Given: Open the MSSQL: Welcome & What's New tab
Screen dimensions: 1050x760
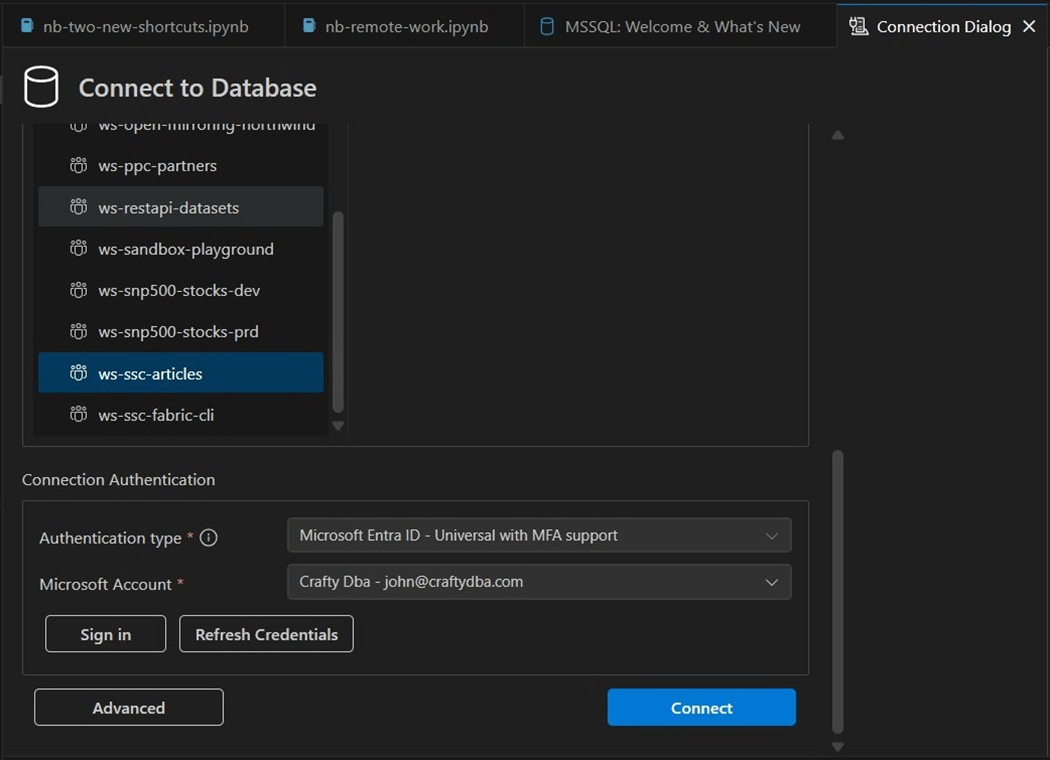Looking at the screenshot, I should [x=682, y=26].
